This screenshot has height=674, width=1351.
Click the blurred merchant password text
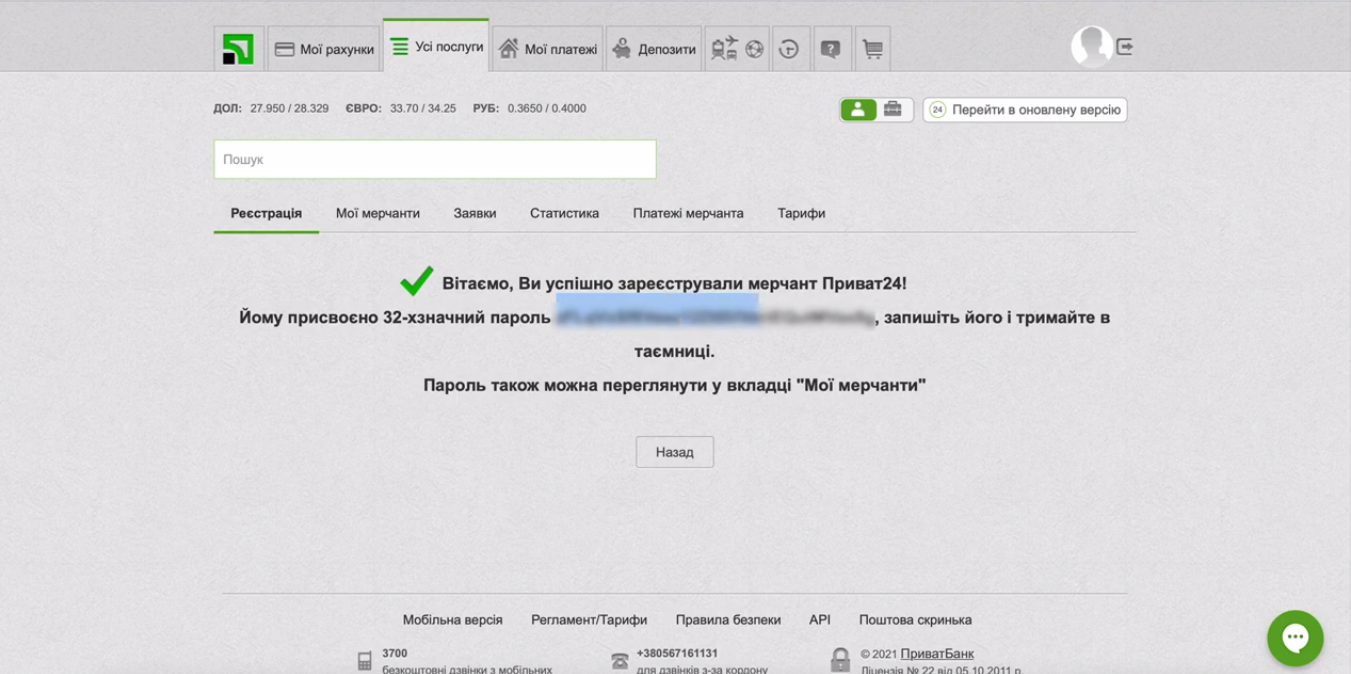click(x=716, y=317)
